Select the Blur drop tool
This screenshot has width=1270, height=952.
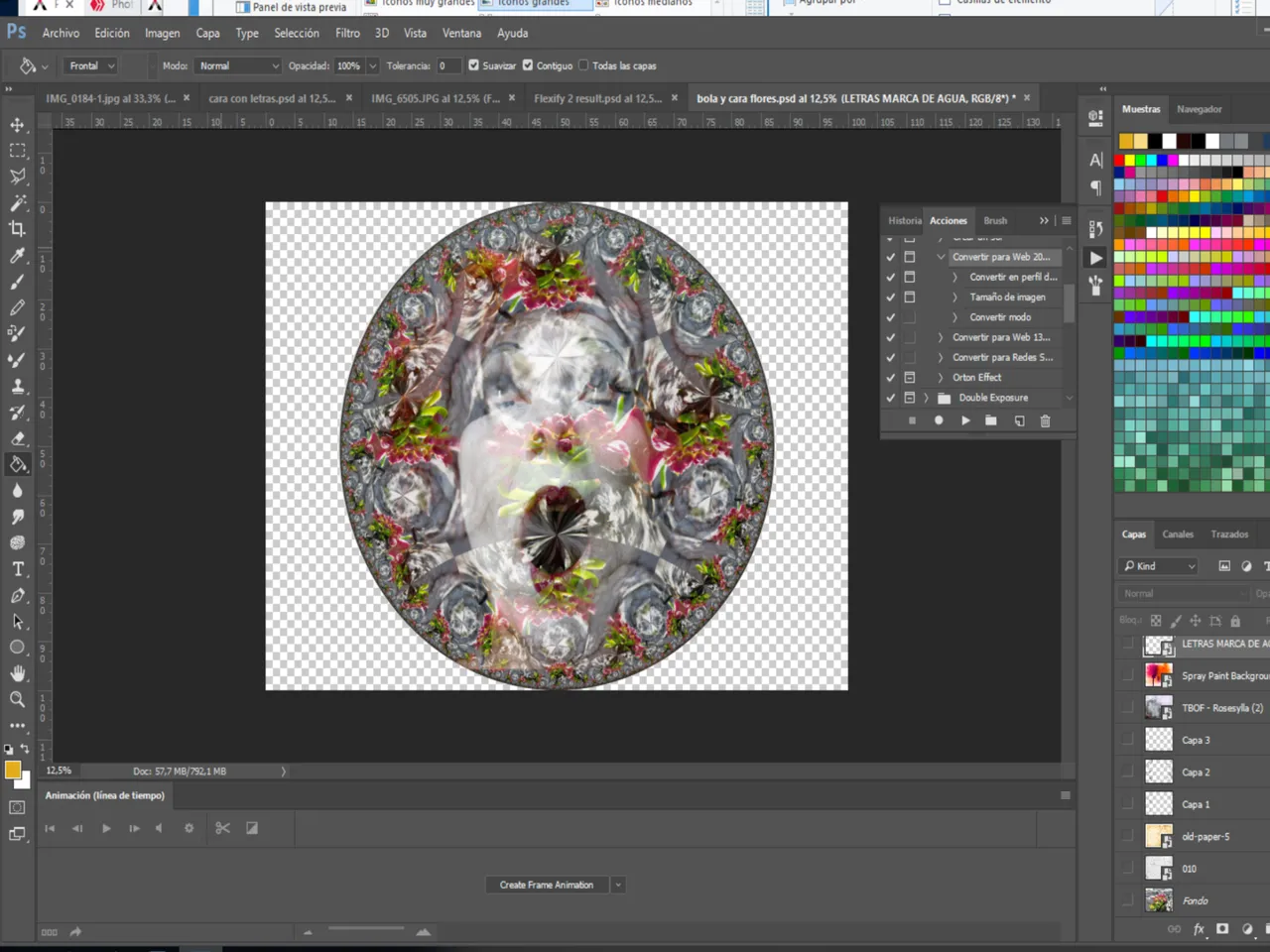coord(18,491)
